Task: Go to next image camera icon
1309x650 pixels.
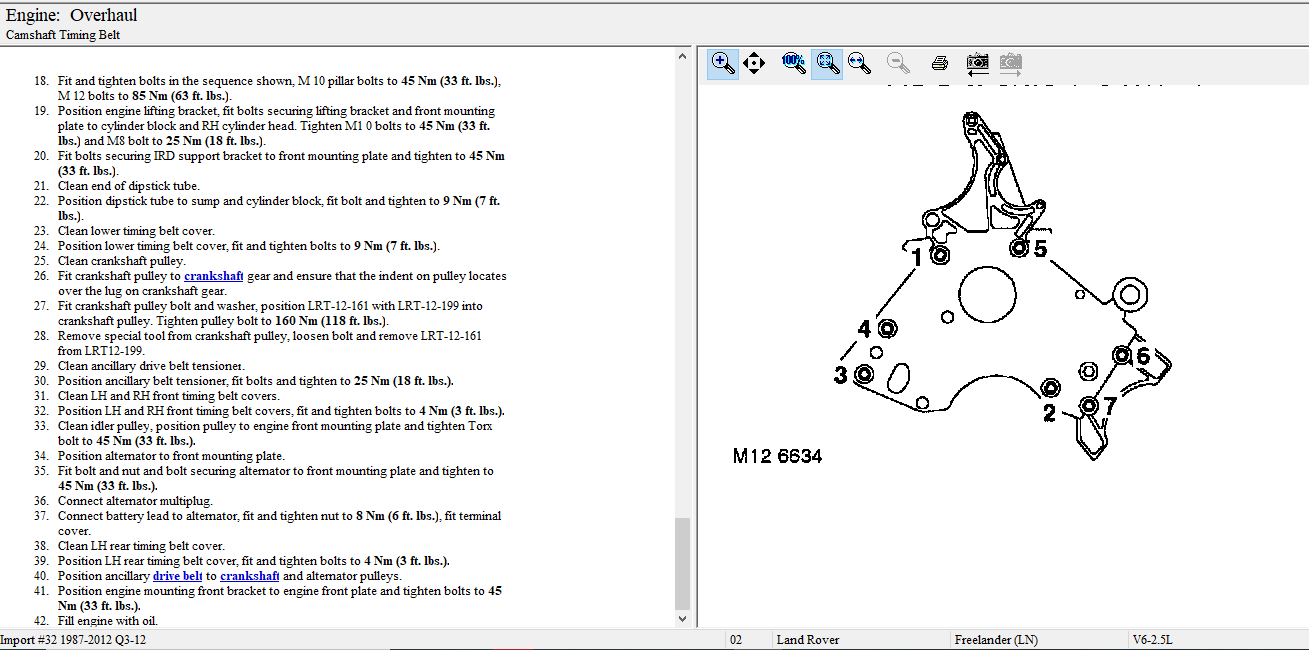Action: coord(1010,63)
